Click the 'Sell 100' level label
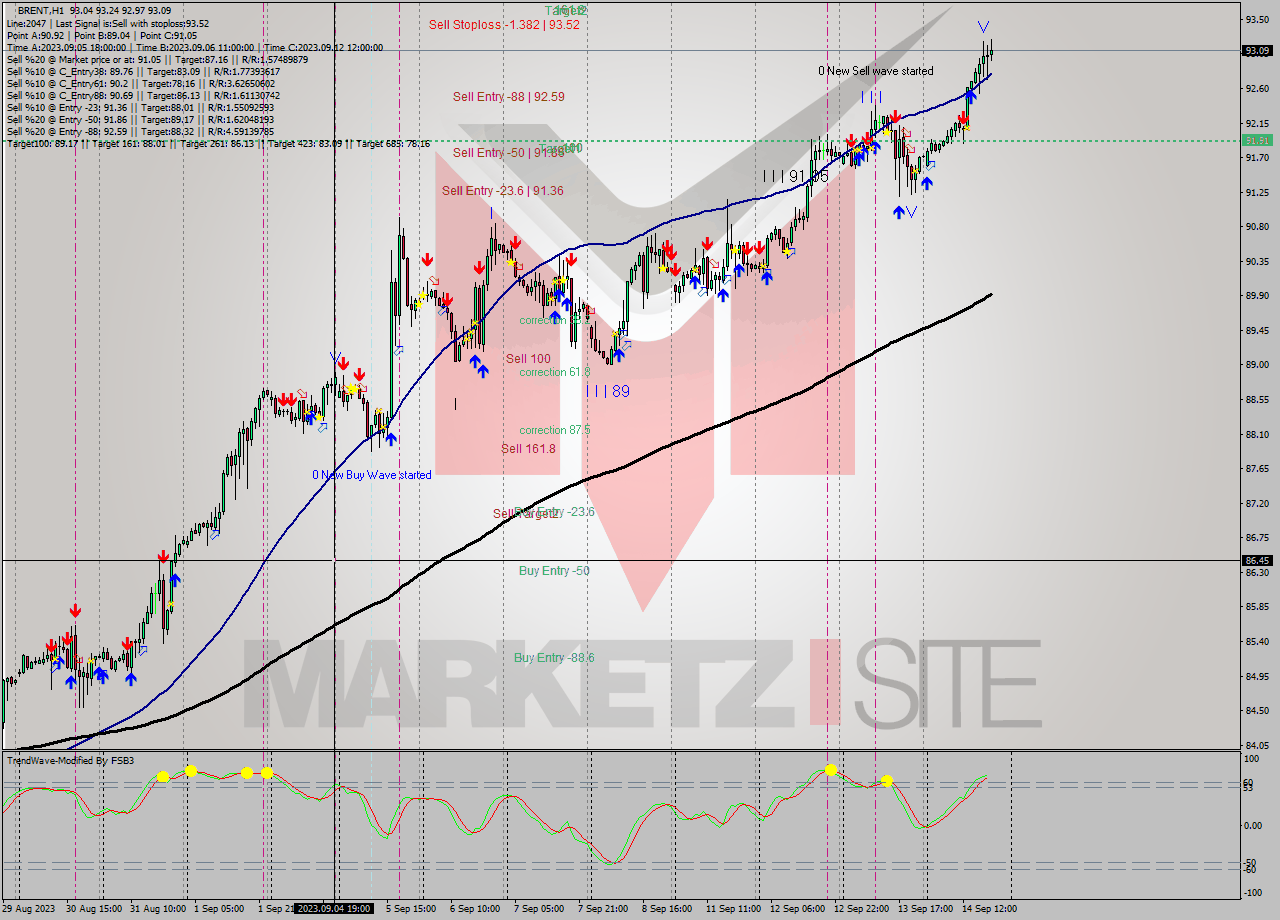Viewport: 1280px width, 920px height. [x=528, y=359]
